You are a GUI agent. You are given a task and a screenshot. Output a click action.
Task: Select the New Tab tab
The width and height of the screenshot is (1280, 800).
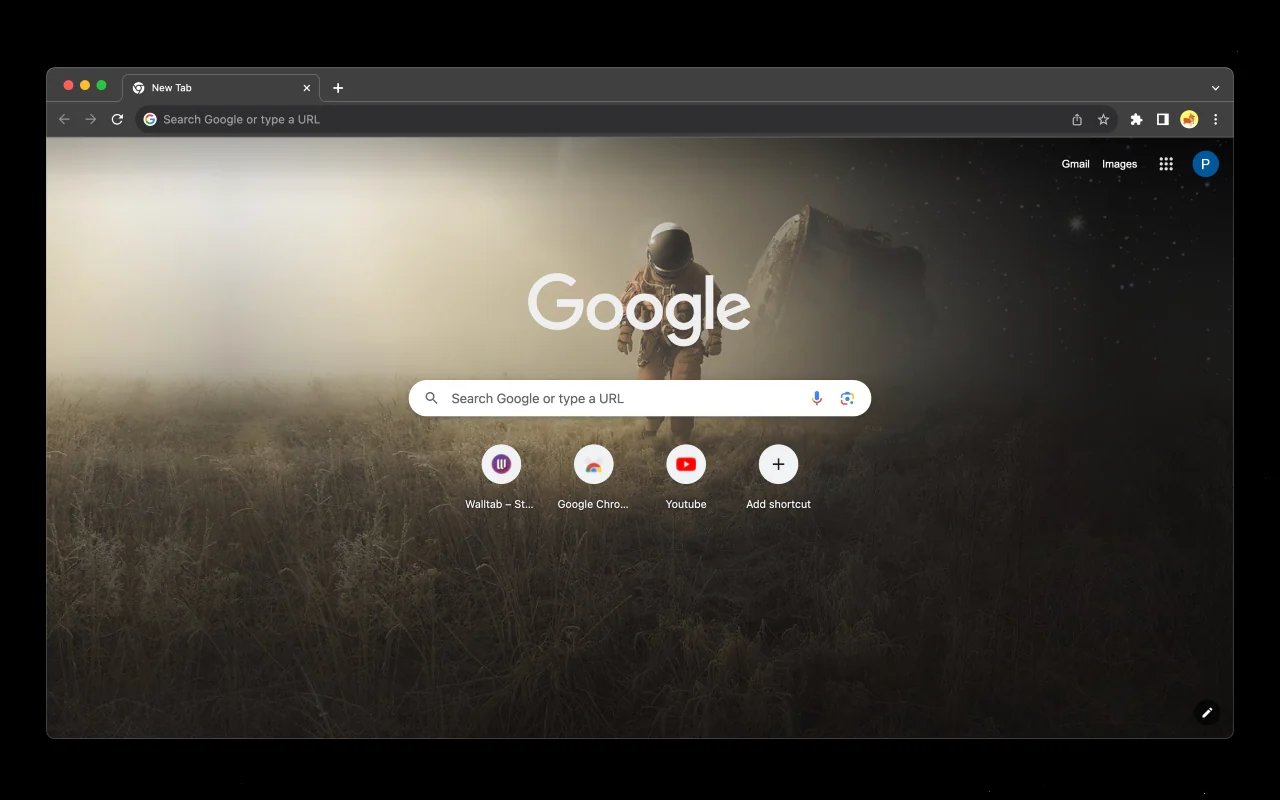[x=221, y=88]
